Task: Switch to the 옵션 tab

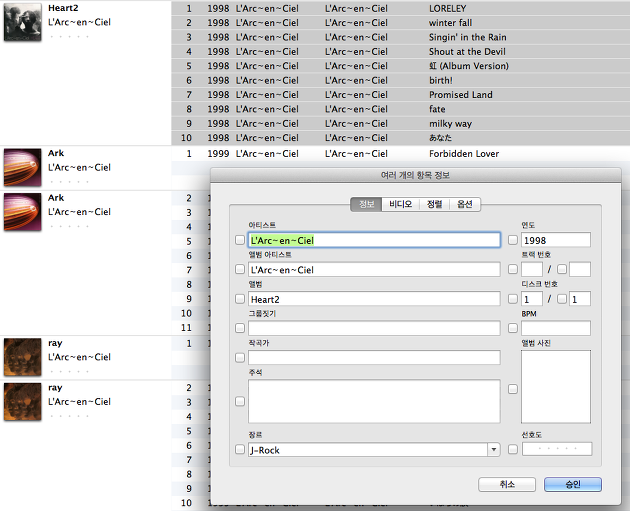Action: 465,204
